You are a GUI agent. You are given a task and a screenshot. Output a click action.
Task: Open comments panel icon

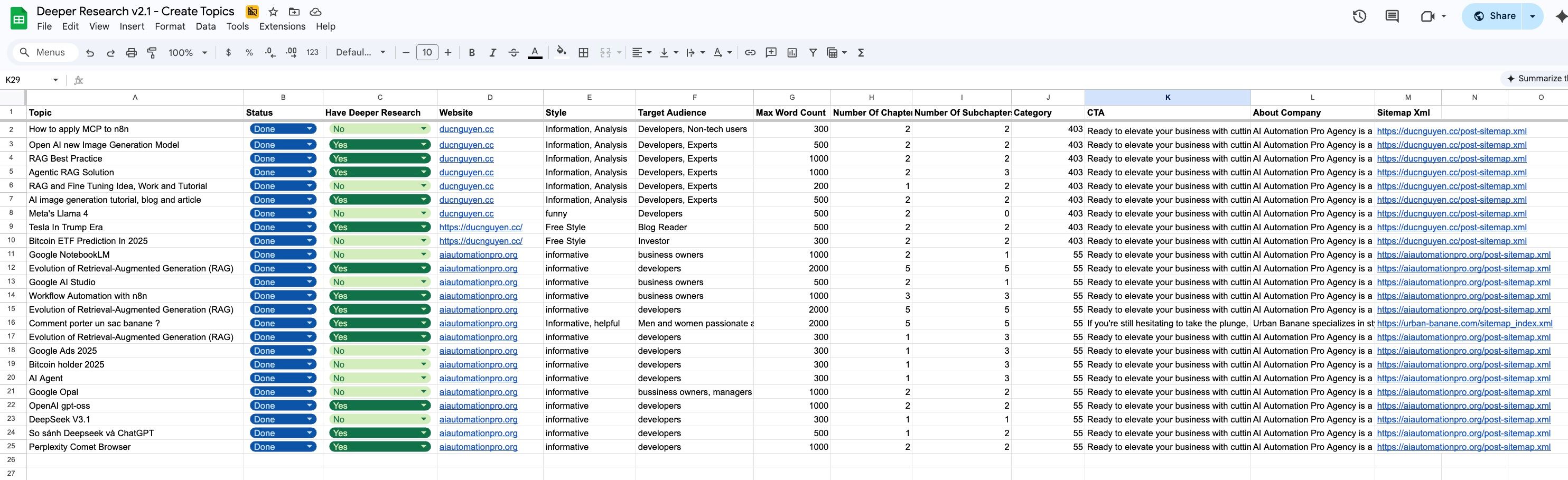(1392, 16)
